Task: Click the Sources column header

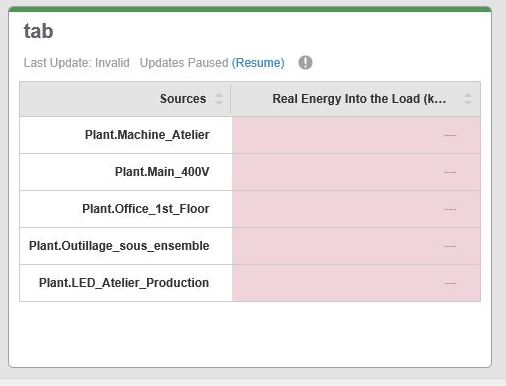Action: point(125,99)
